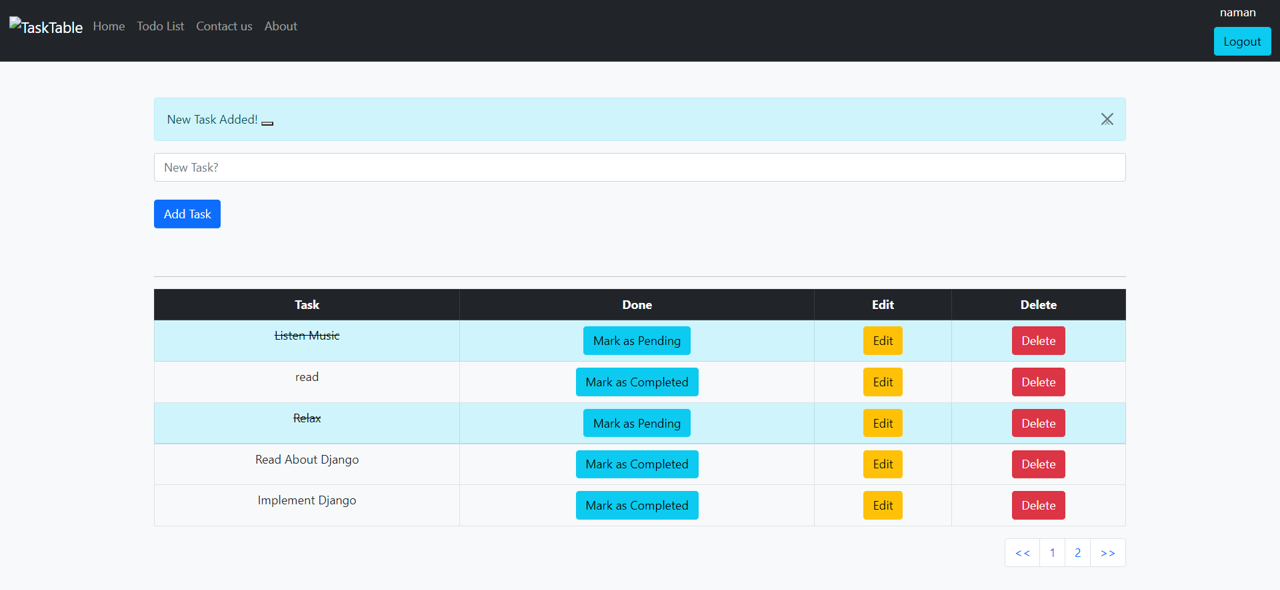Open the Todo List page
Image resolution: width=1280 pixels, height=590 pixels.
160,26
